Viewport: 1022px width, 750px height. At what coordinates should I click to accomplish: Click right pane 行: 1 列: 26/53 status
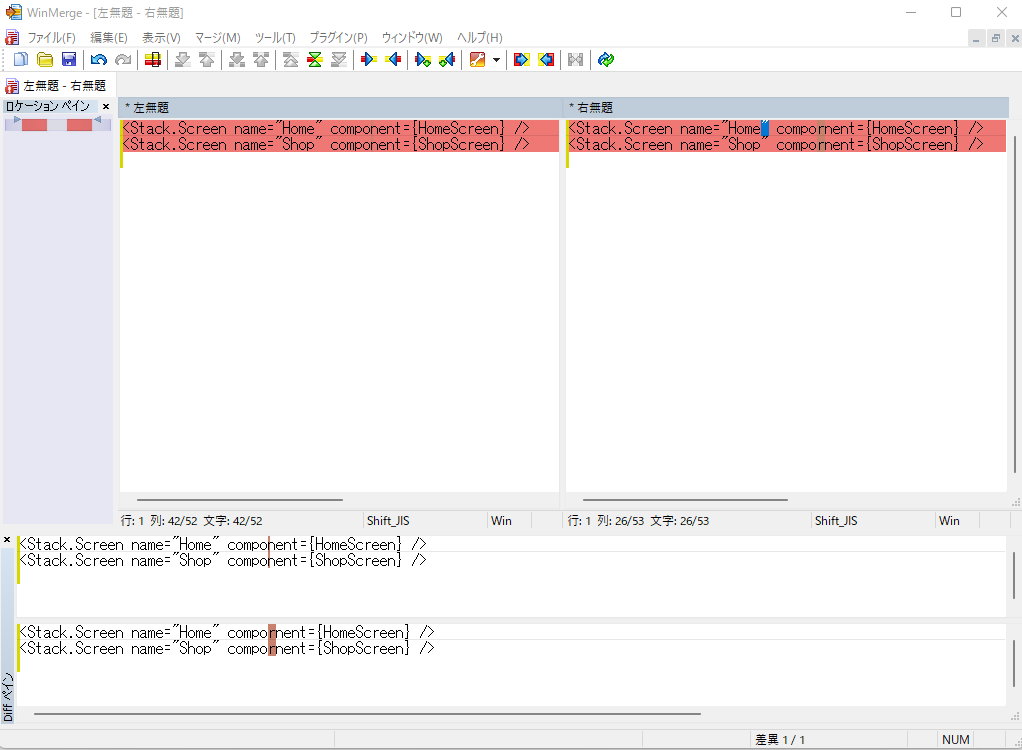(638, 521)
